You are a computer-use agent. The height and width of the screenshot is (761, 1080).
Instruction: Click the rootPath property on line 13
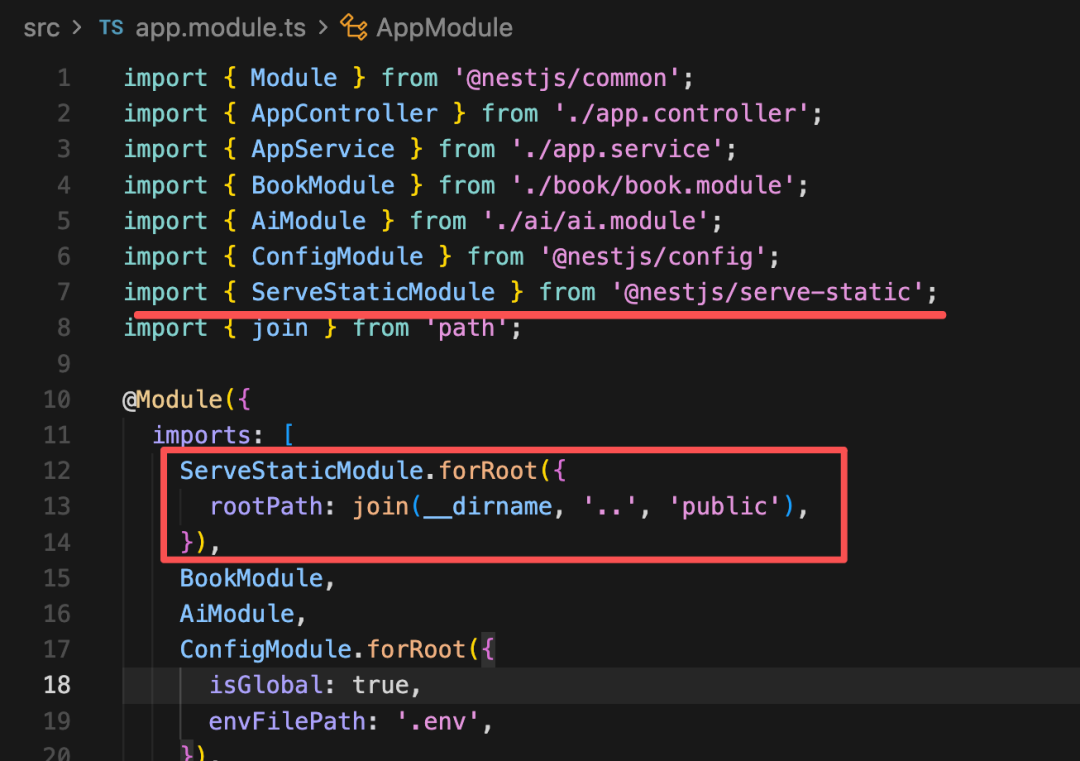coord(266,507)
